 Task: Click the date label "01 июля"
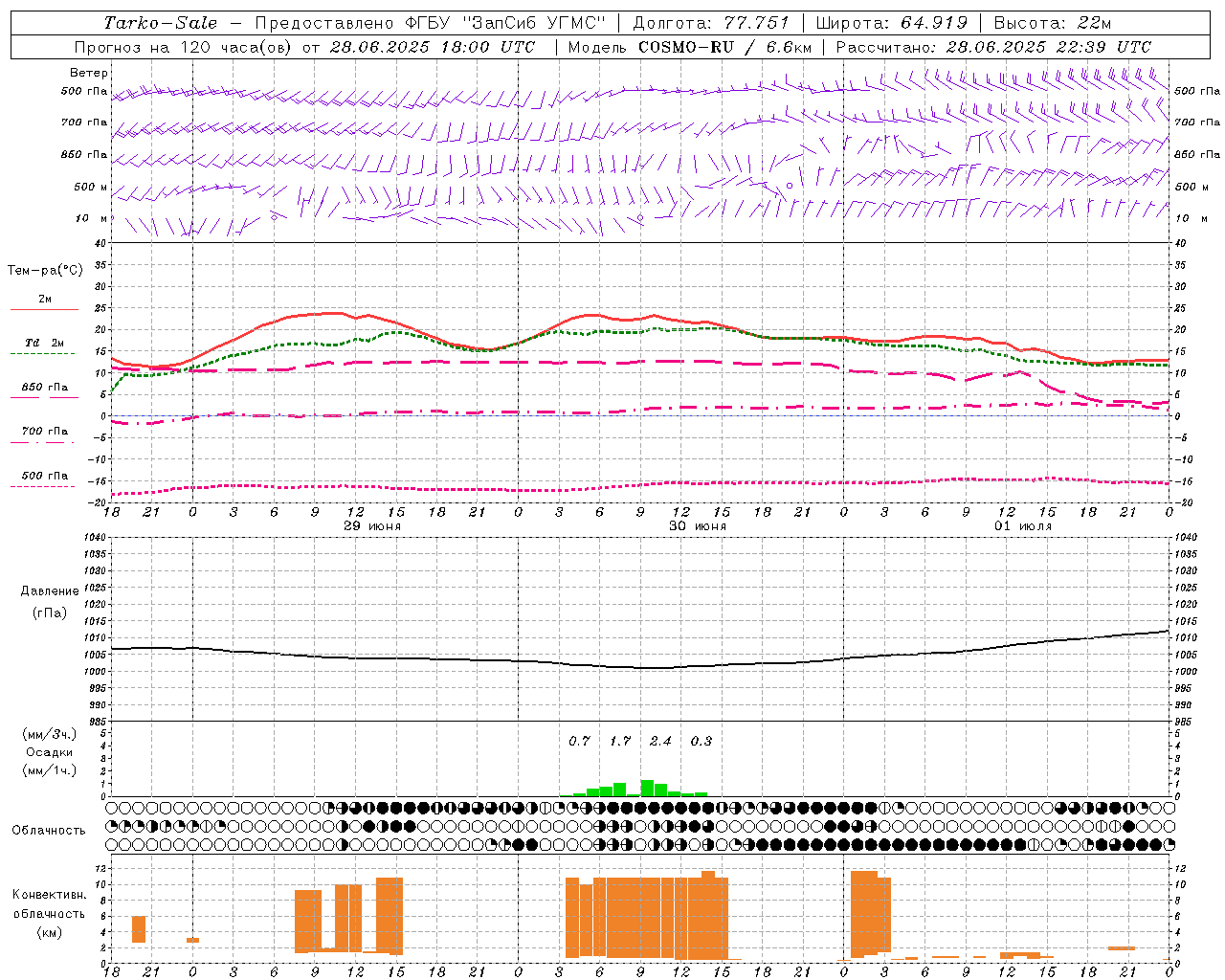click(1023, 526)
